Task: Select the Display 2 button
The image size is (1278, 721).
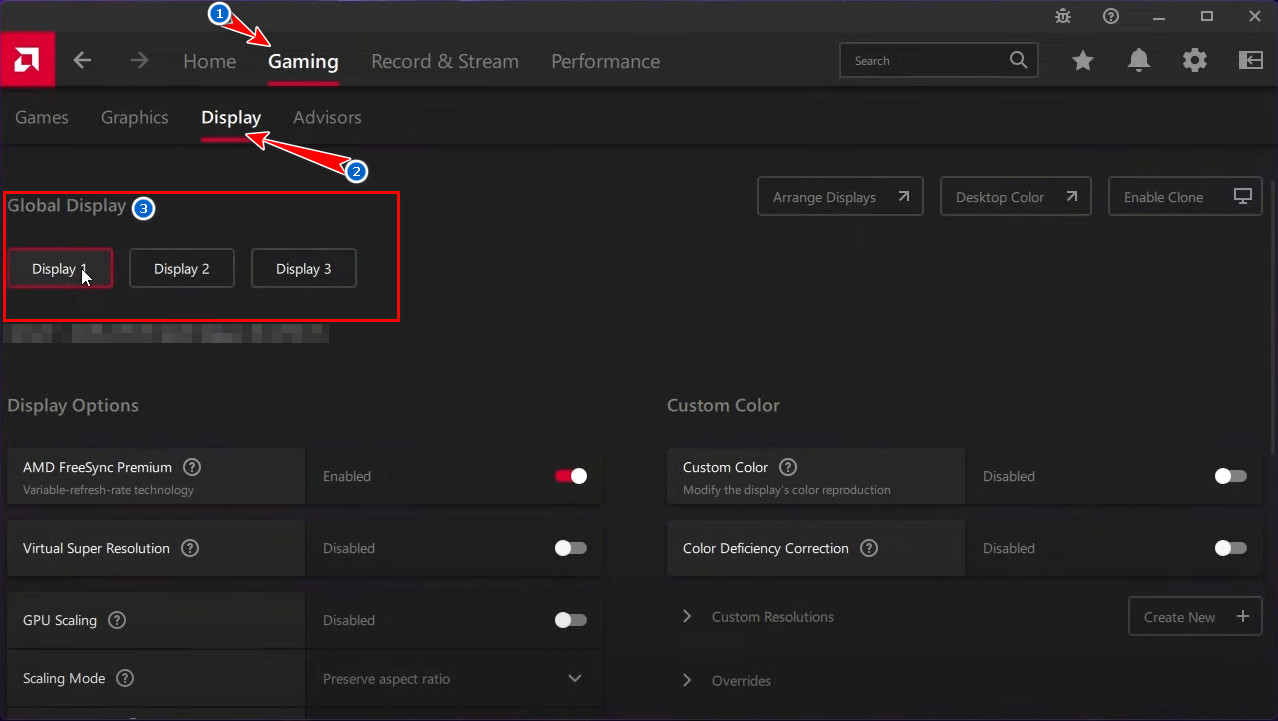Action: click(x=182, y=269)
